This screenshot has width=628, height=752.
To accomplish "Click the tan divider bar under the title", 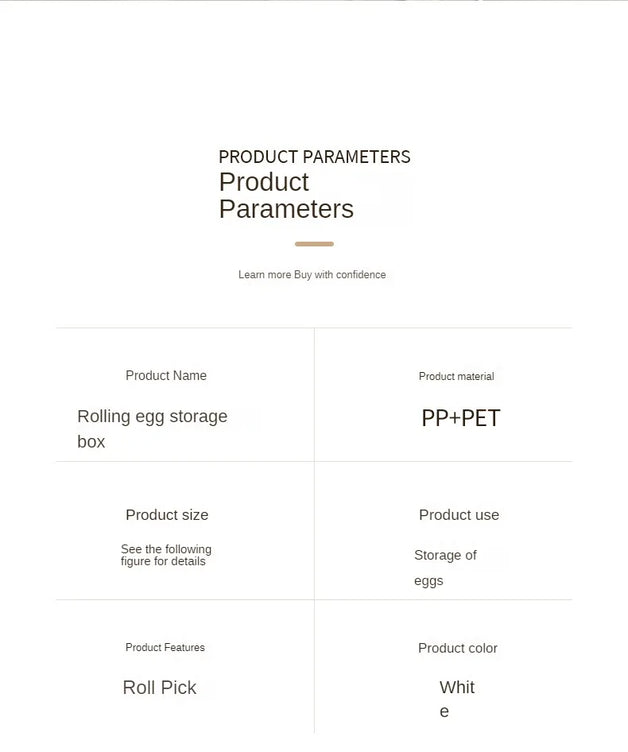I will 314,244.
